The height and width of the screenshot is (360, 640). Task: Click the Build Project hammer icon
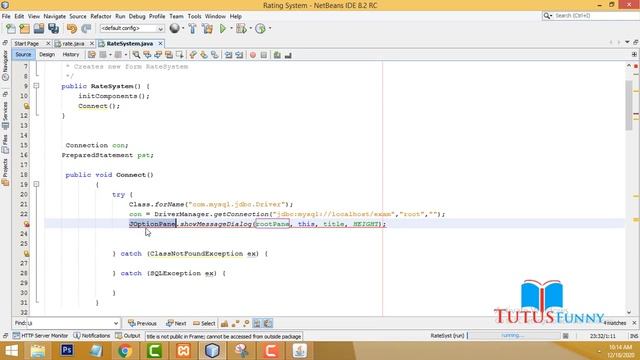193,29
